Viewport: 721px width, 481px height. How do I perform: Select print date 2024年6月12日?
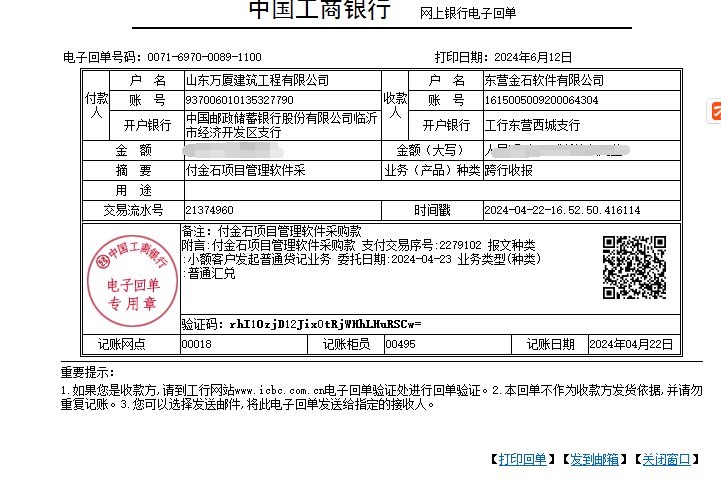click(533, 57)
